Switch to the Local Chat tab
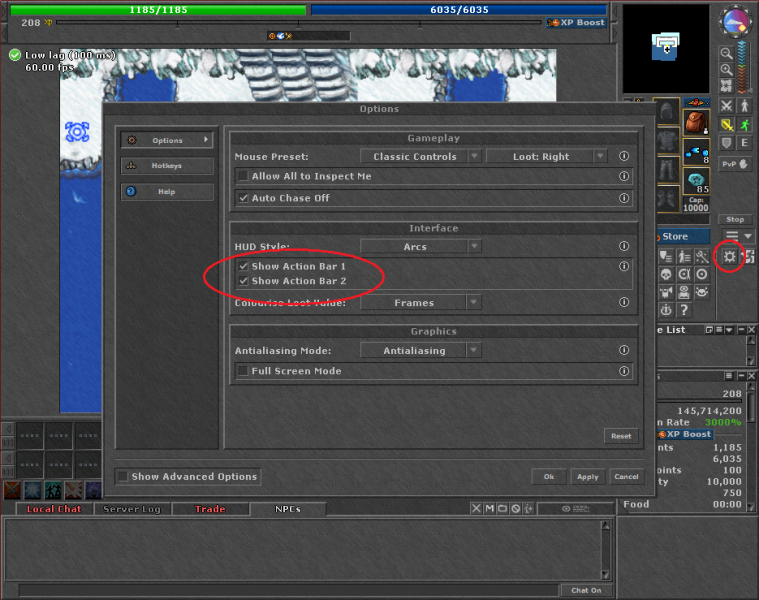The height and width of the screenshot is (600, 759). (x=54, y=509)
